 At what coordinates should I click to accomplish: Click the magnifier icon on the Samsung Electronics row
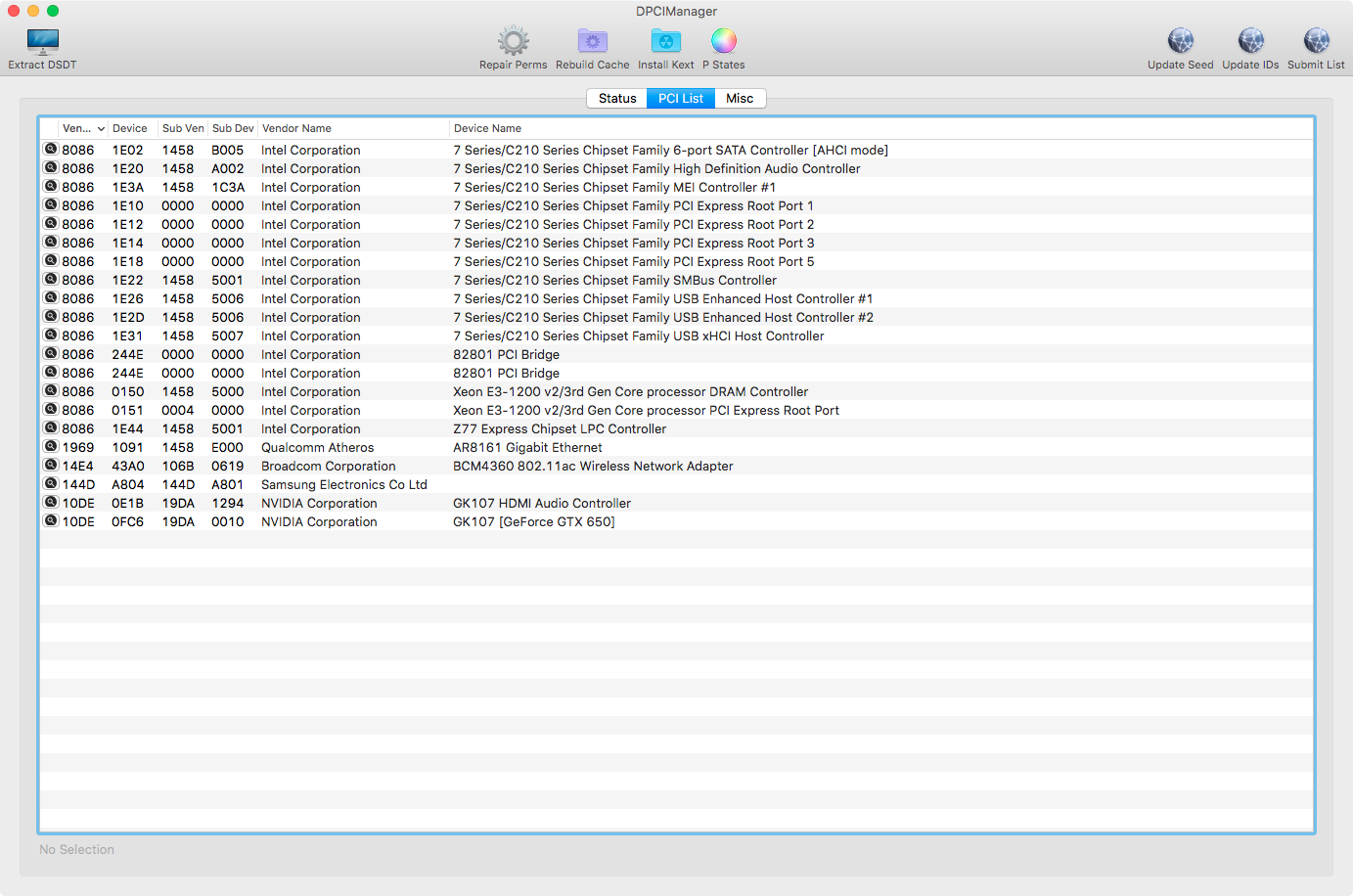point(51,484)
